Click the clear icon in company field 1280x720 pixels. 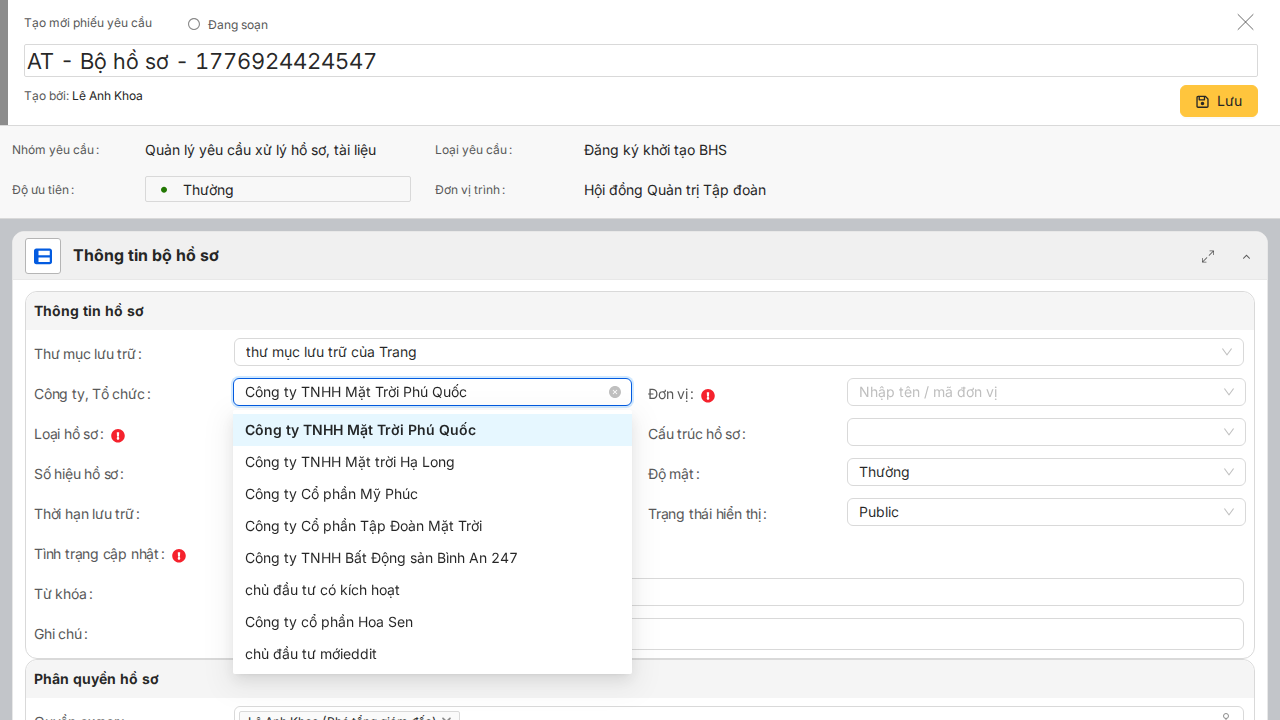[615, 392]
